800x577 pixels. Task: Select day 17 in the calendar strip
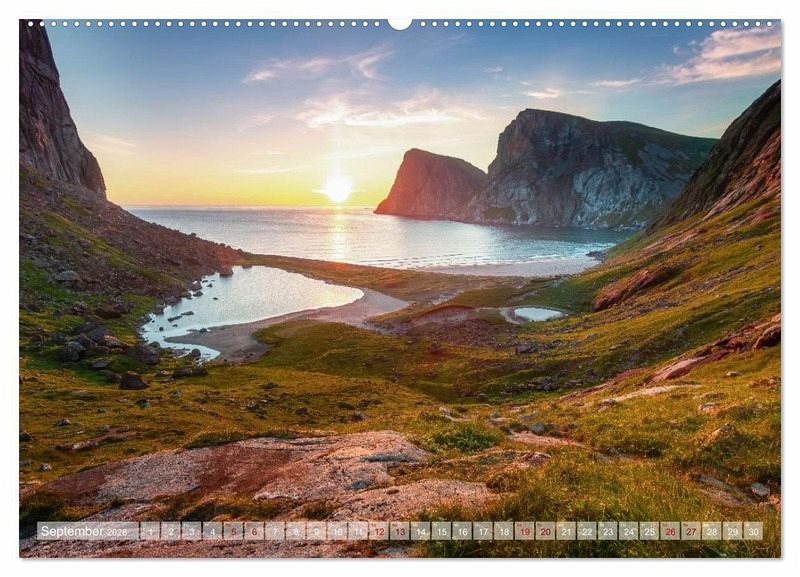483,531
